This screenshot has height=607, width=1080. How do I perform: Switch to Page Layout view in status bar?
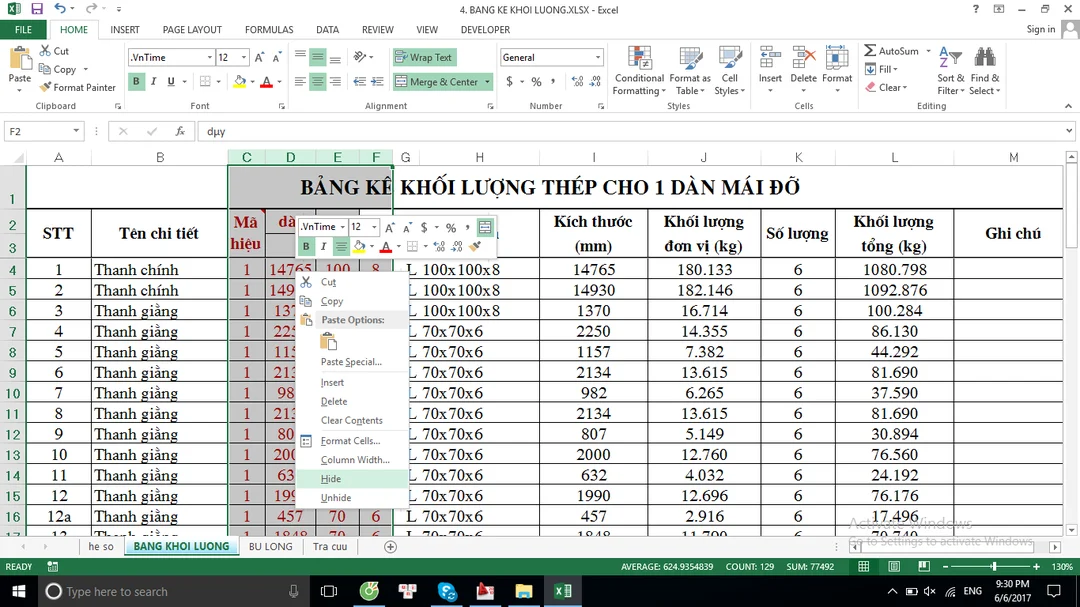[x=894, y=566]
